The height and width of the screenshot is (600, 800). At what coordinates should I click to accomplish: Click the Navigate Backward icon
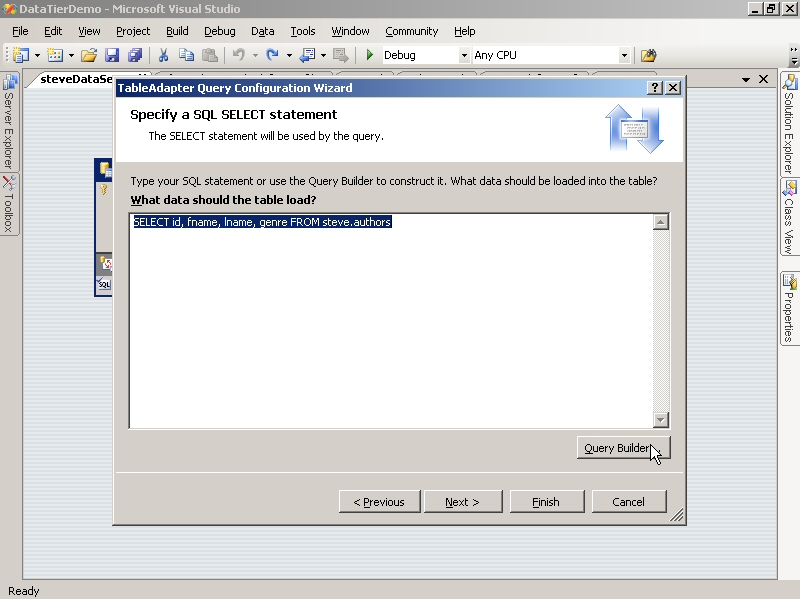click(307, 55)
